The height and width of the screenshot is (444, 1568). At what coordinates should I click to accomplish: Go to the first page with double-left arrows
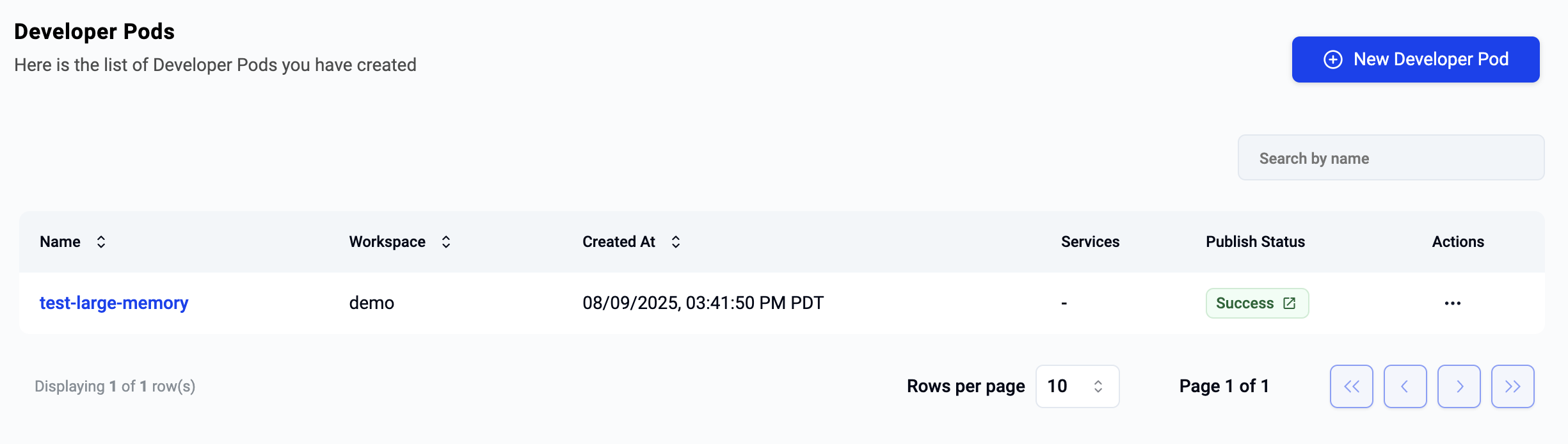(1352, 386)
